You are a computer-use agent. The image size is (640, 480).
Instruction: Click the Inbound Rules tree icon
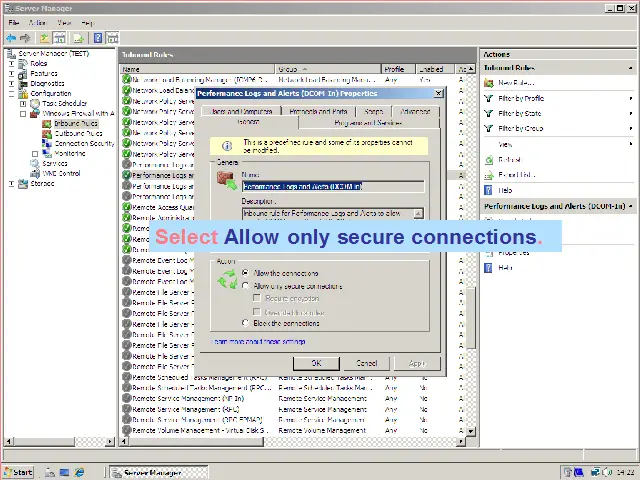(x=47, y=123)
